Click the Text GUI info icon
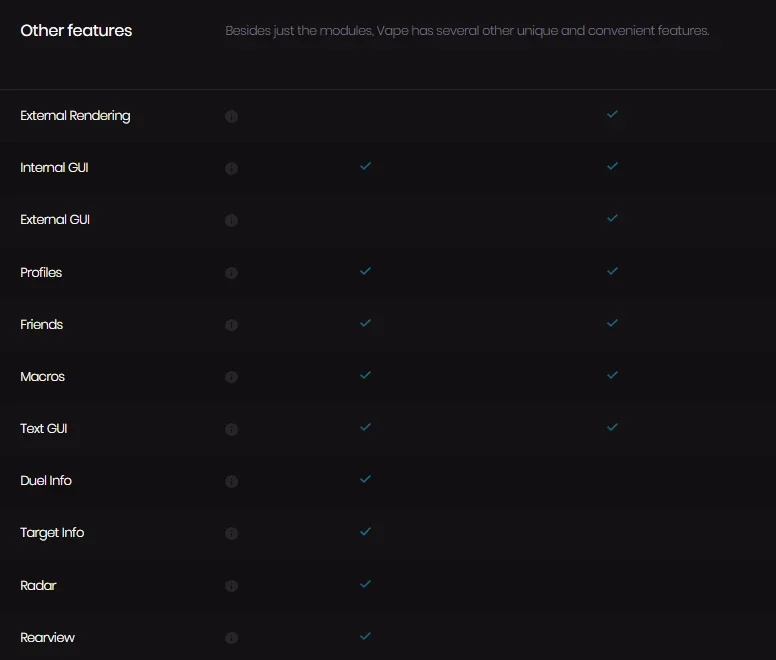 coord(231,429)
